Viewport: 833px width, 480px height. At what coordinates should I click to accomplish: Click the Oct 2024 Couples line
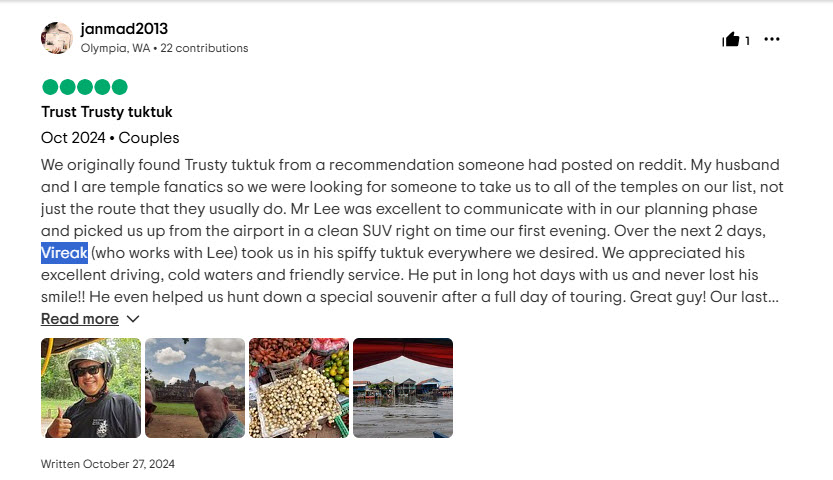[110, 138]
